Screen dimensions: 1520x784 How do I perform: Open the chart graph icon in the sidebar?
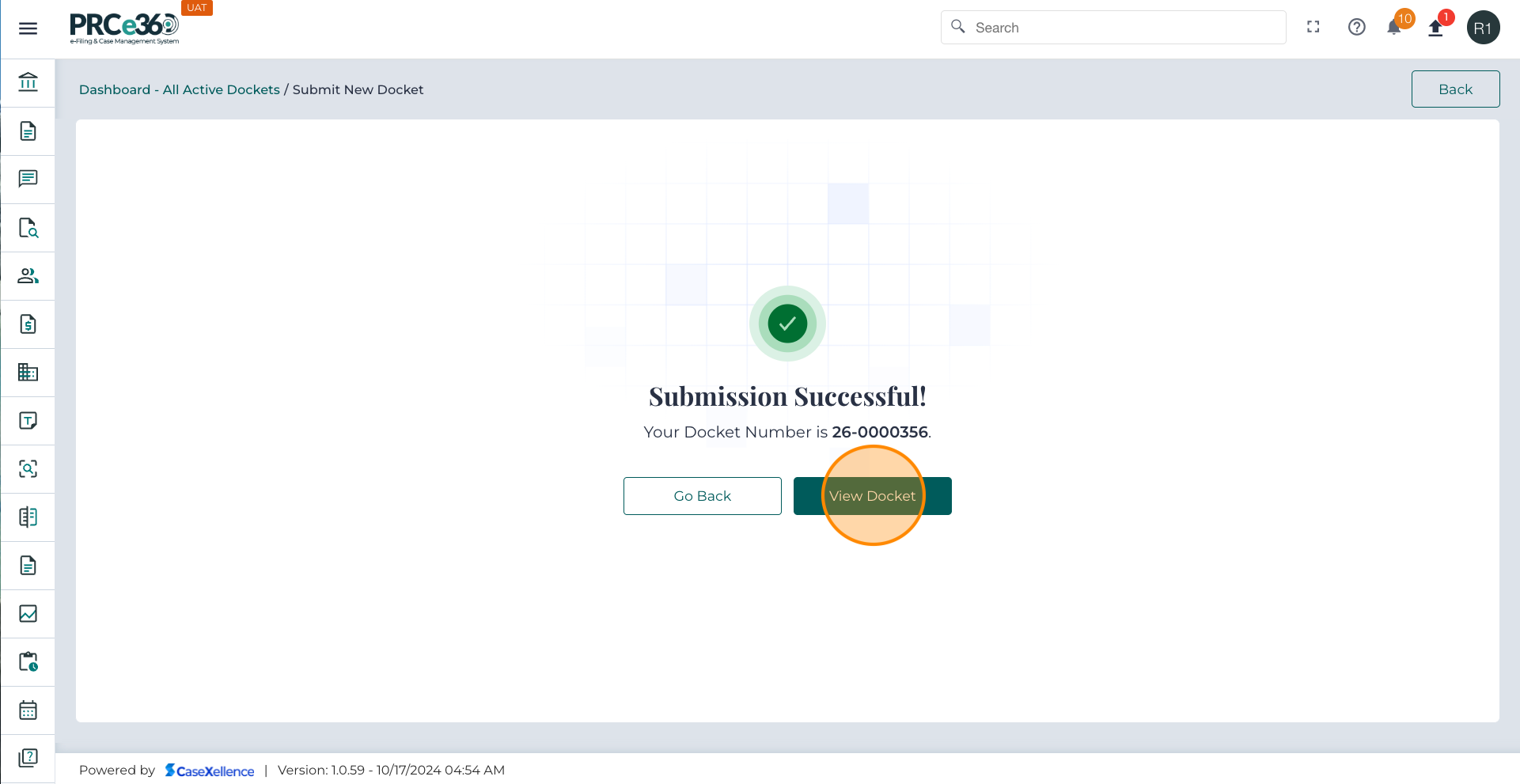point(28,614)
